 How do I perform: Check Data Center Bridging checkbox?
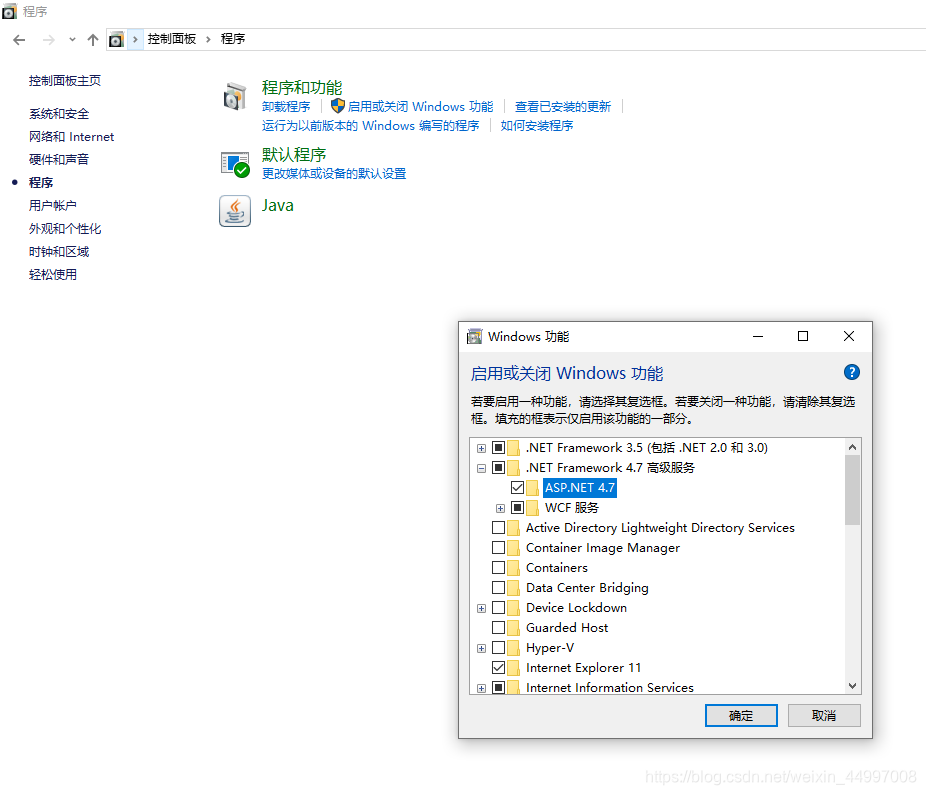pos(498,588)
